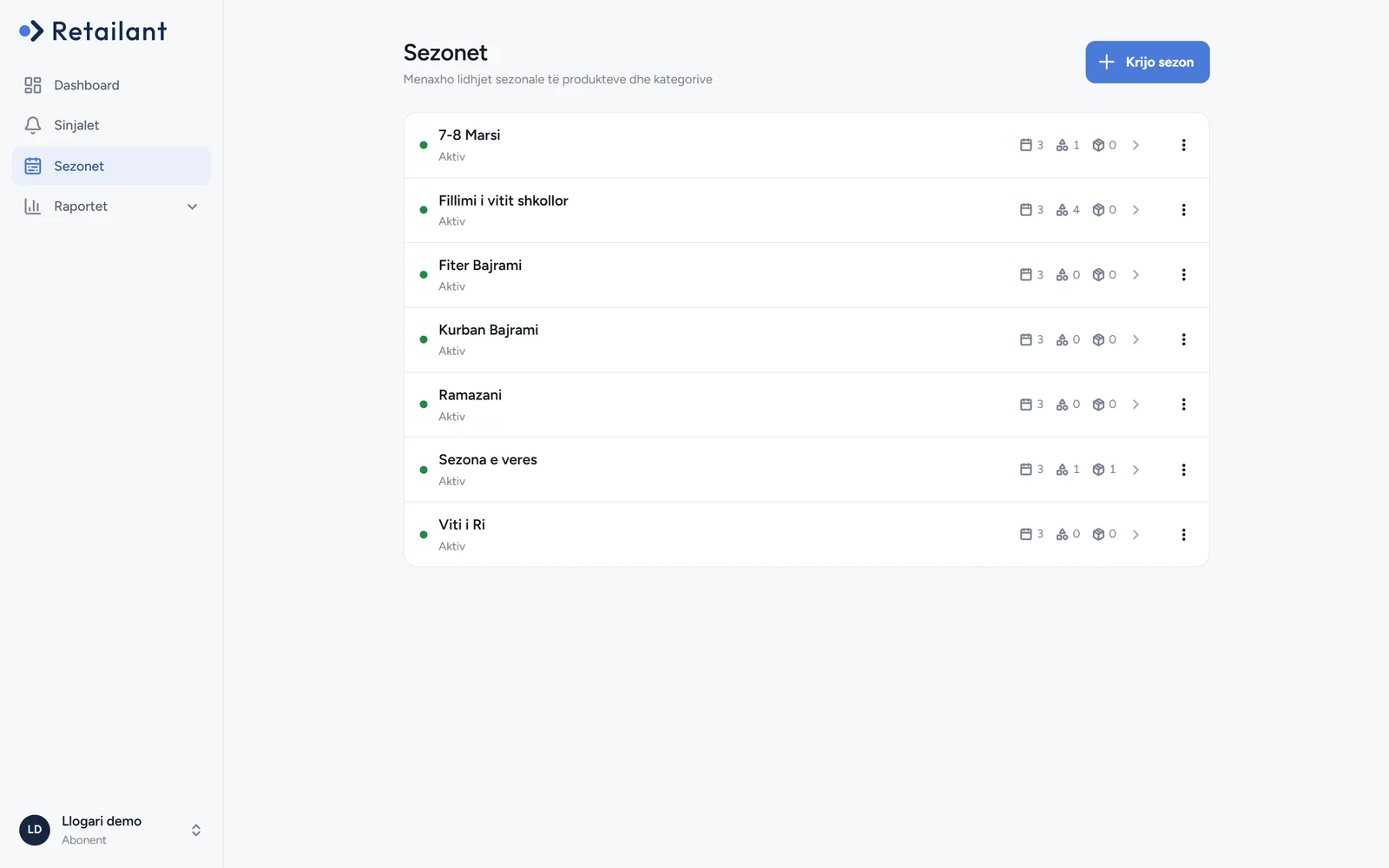The height and width of the screenshot is (868, 1389).
Task: Click the LD avatar circle
Action: (x=35, y=830)
